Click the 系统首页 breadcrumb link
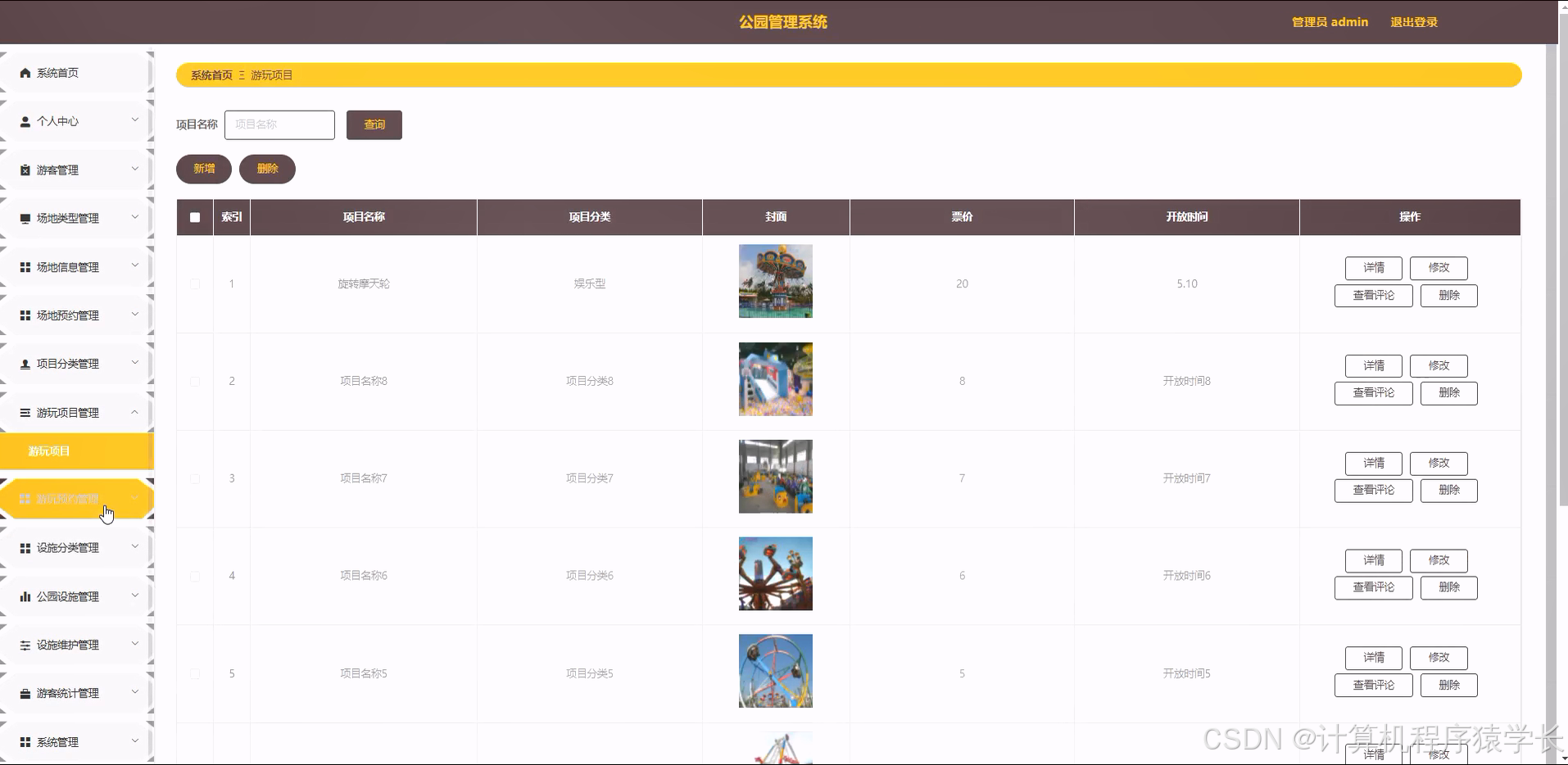 point(211,75)
